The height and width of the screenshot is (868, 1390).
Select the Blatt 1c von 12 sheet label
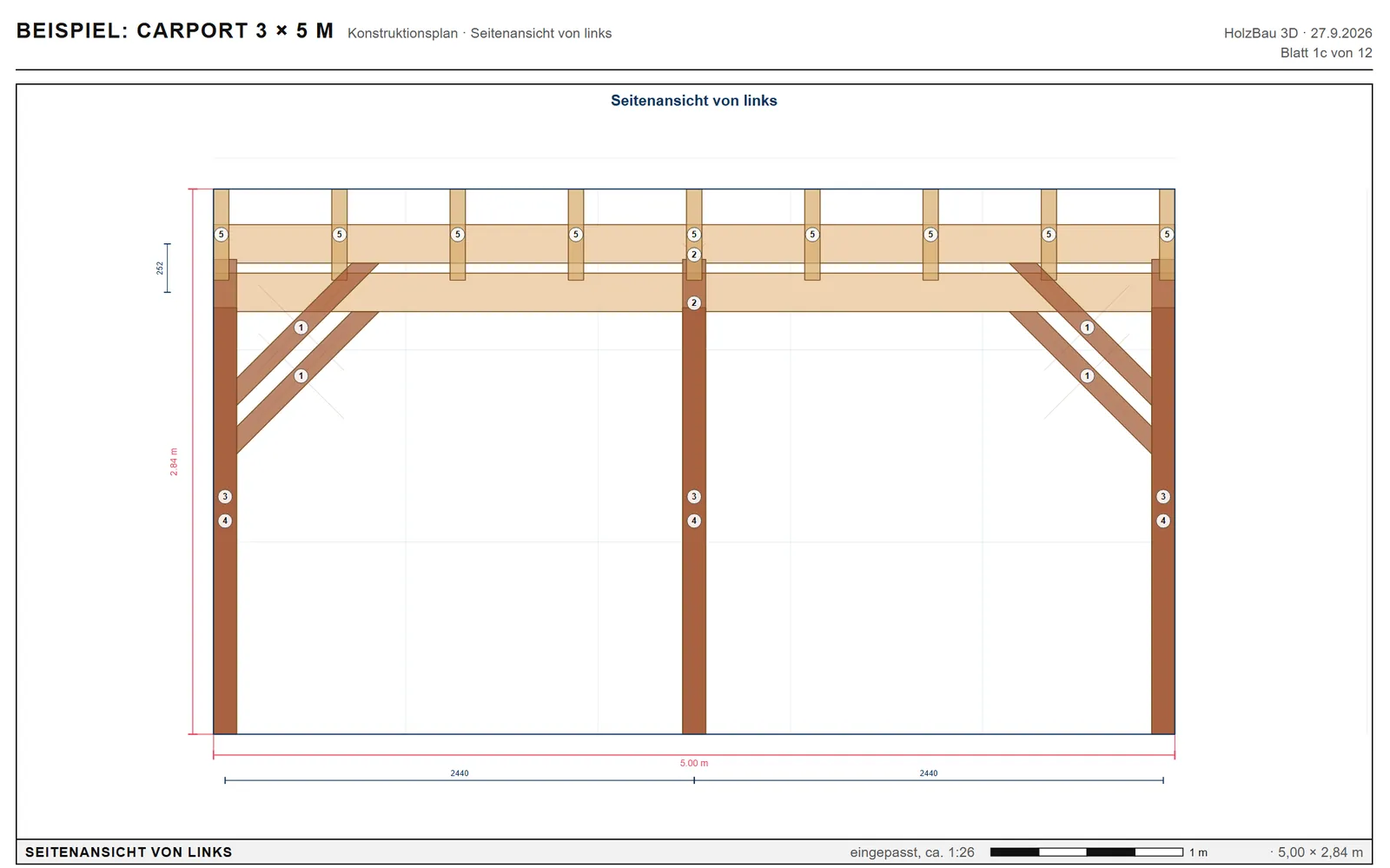coord(1326,53)
